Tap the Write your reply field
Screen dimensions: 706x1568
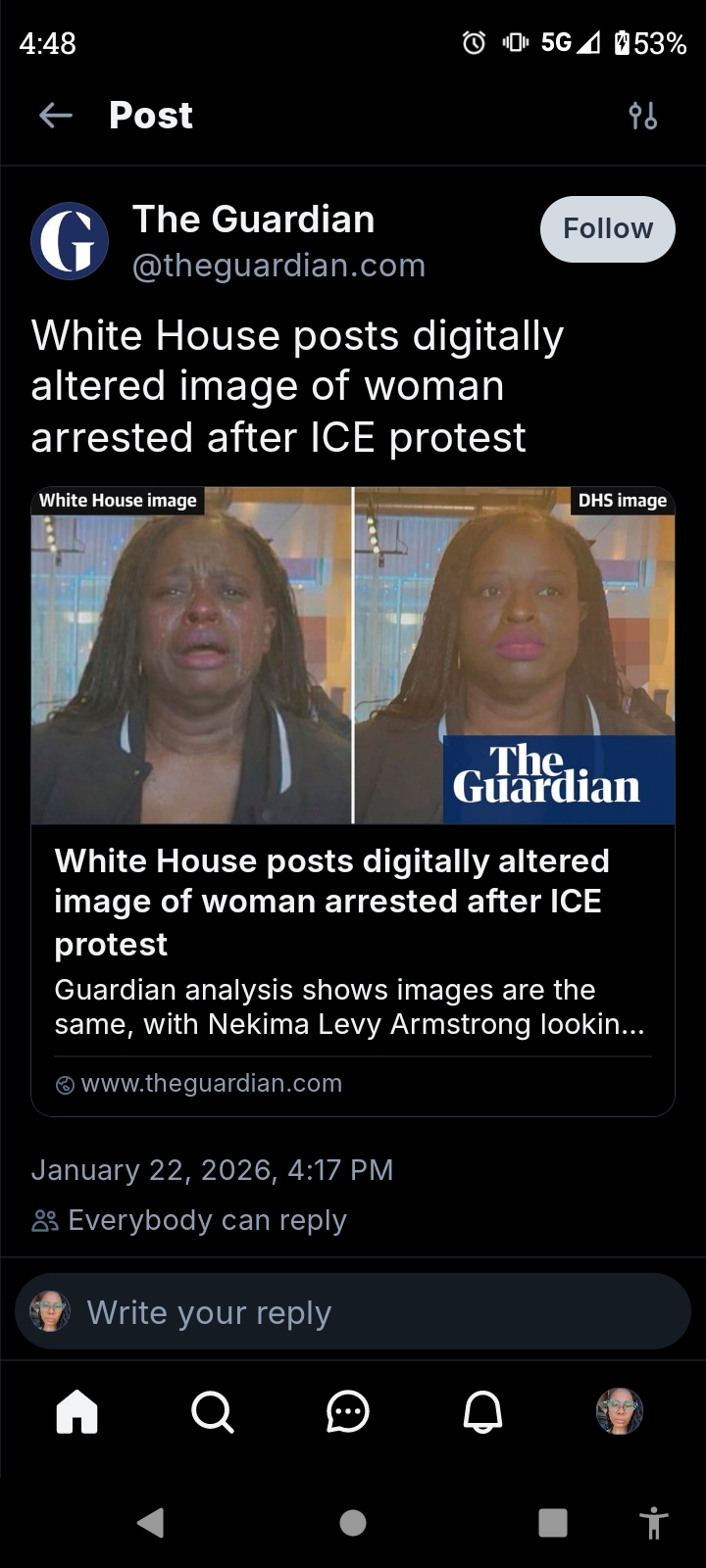click(353, 1312)
